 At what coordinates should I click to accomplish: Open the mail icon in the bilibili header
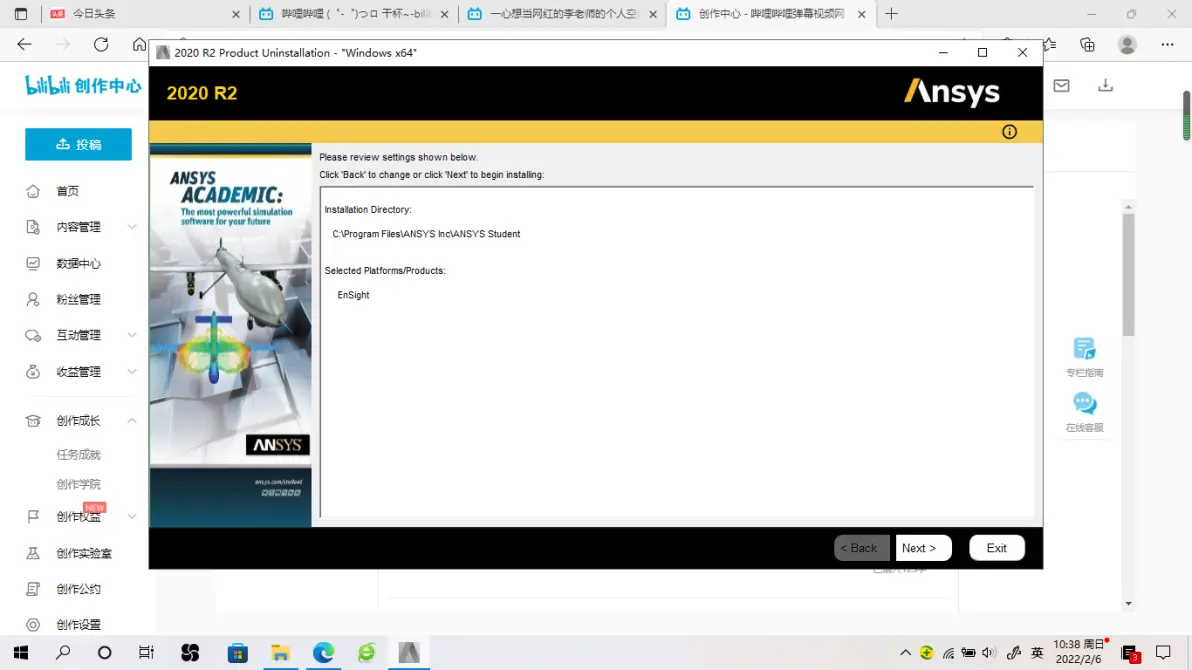pyautogui.click(x=1061, y=85)
